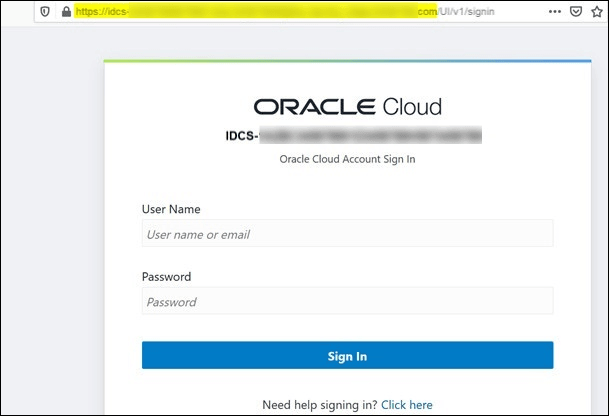Click the Oracle Cloud logo

click(x=348, y=107)
